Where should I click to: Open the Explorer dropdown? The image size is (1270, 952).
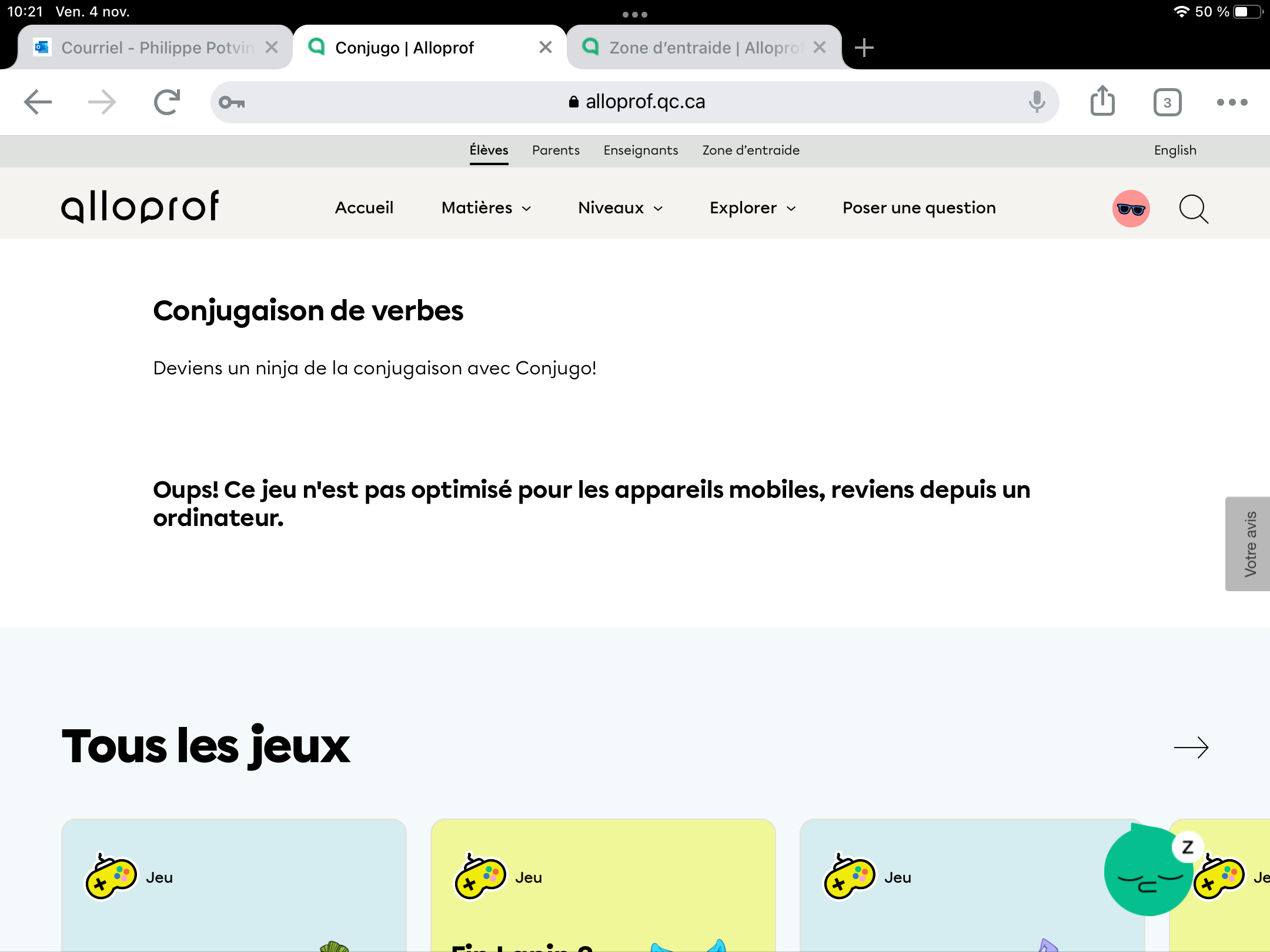(x=753, y=208)
